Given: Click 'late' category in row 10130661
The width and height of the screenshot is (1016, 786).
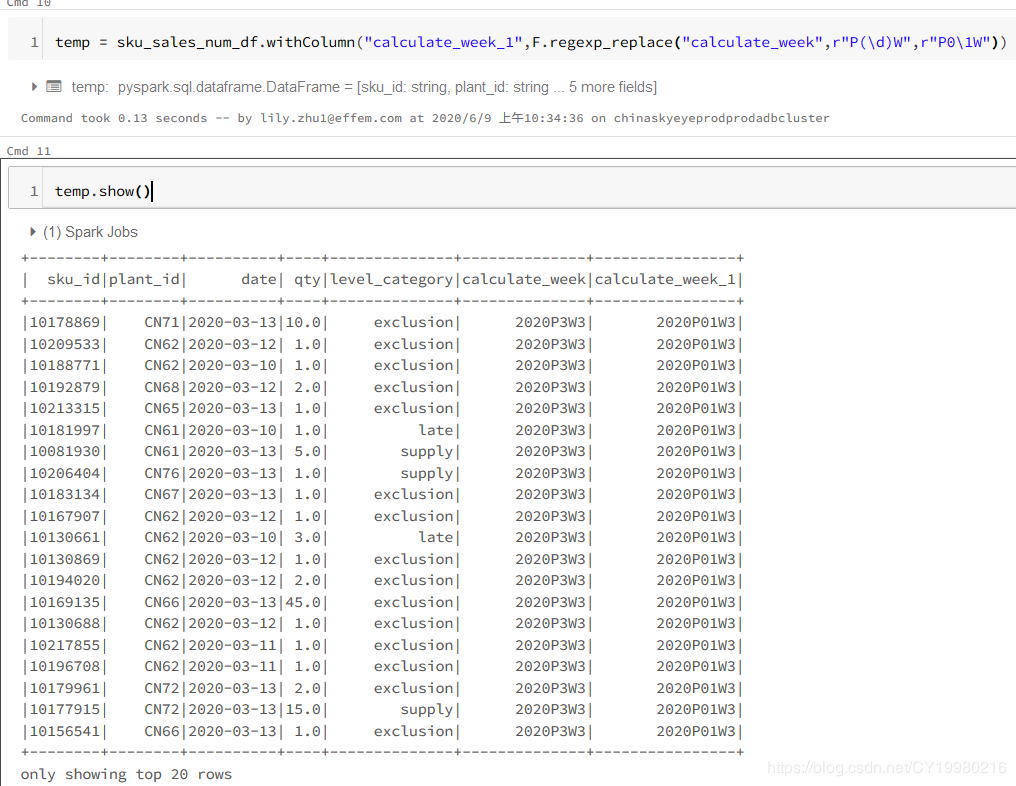Looking at the screenshot, I should coord(435,538).
